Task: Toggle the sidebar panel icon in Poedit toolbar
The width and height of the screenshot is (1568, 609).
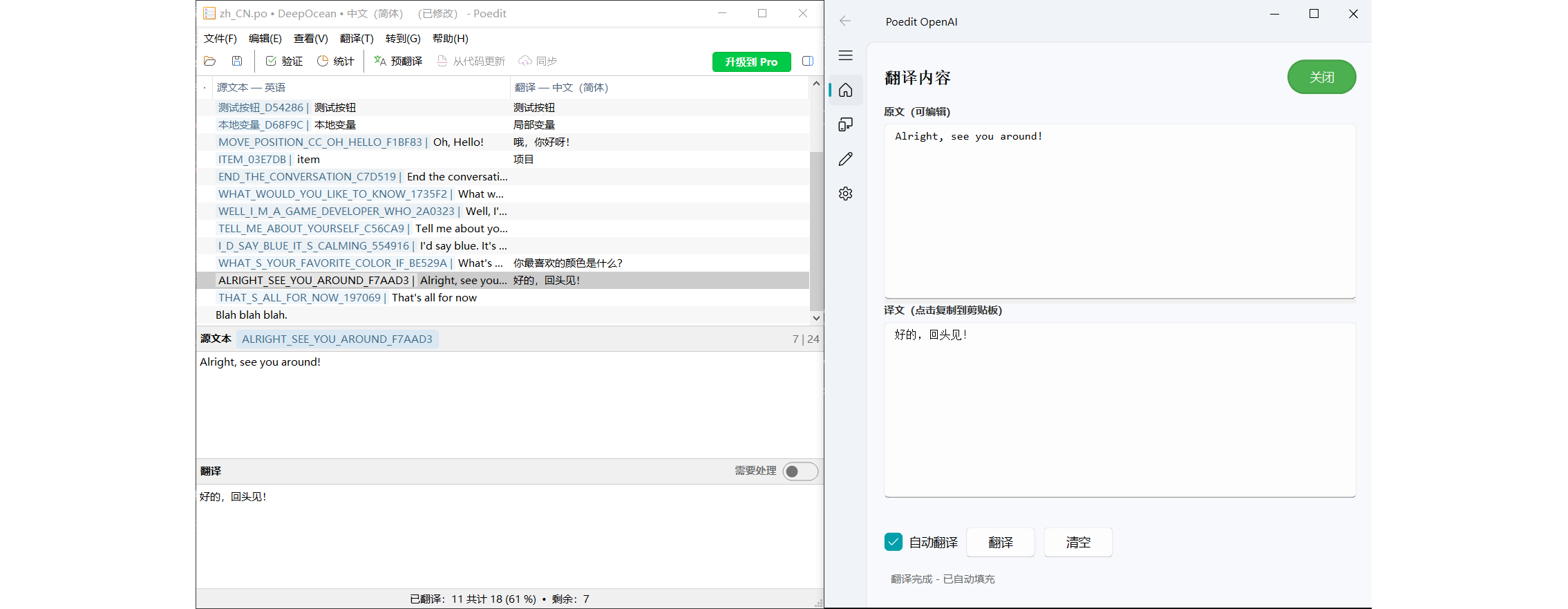Action: [x=807, y=61]
